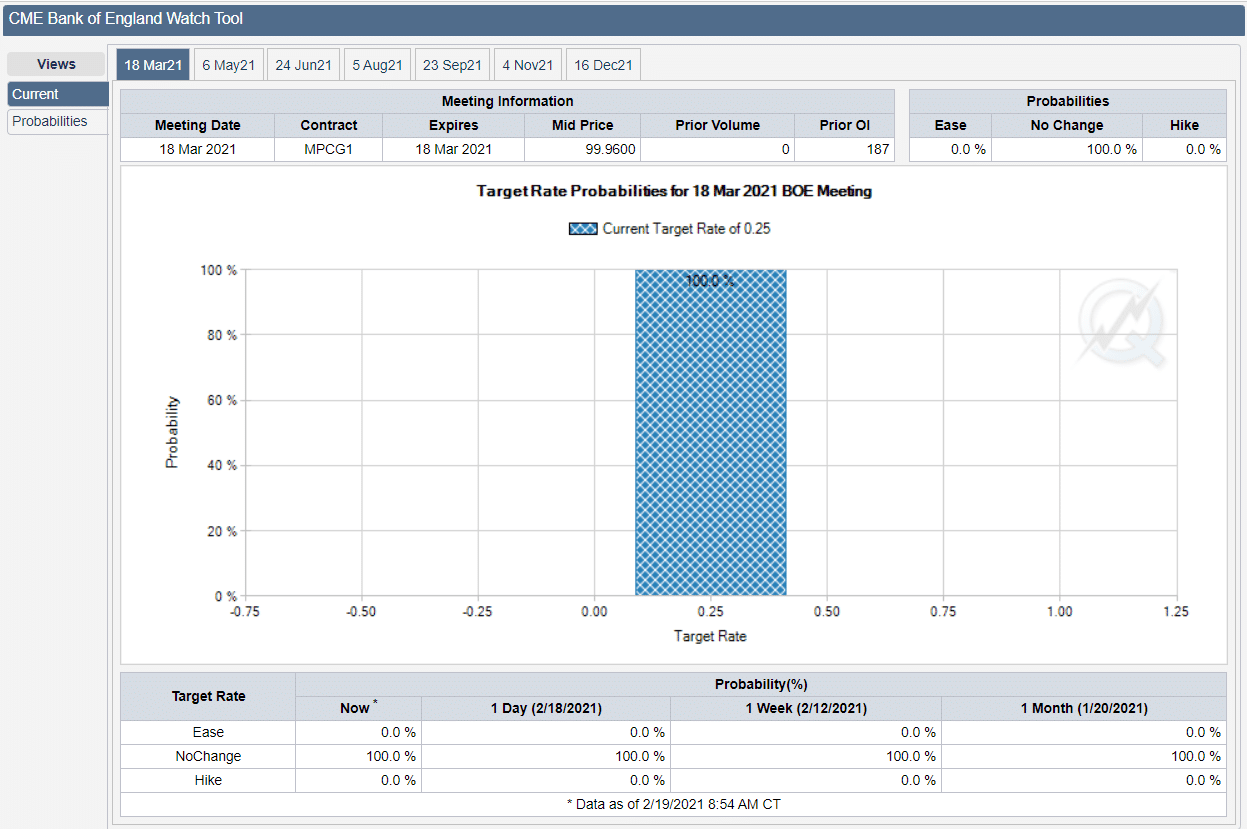The width and height of the screenshot is (1247, 829).
Task: Open the 18 Mar21 meeting tab
Action: pos(153,65)
